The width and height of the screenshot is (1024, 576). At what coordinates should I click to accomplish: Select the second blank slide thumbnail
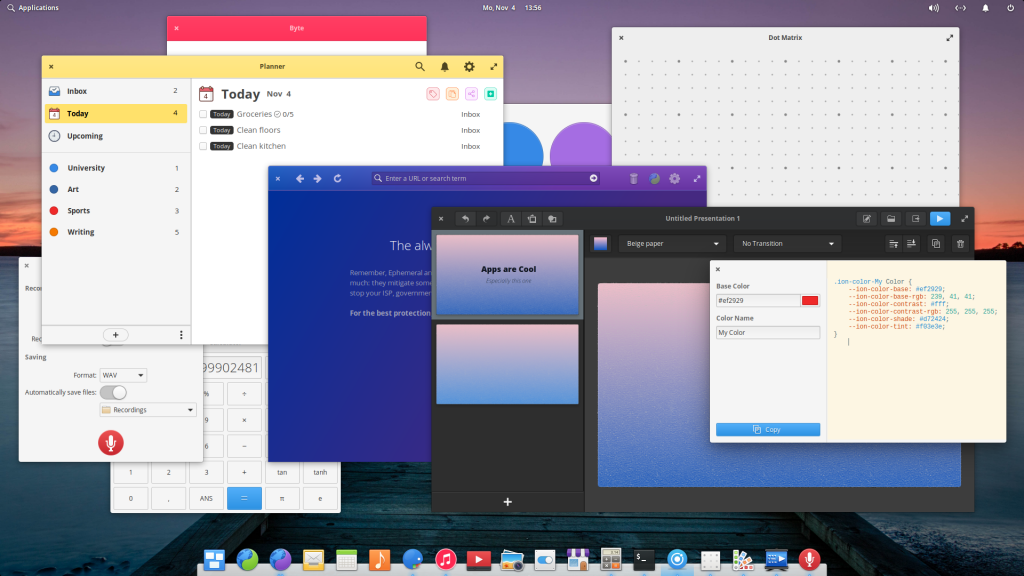click(x=507, y=364)
